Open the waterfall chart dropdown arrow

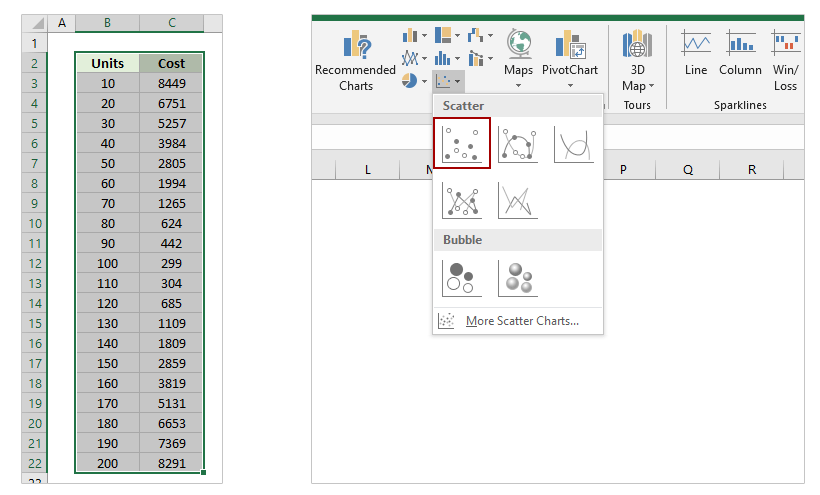490,36
